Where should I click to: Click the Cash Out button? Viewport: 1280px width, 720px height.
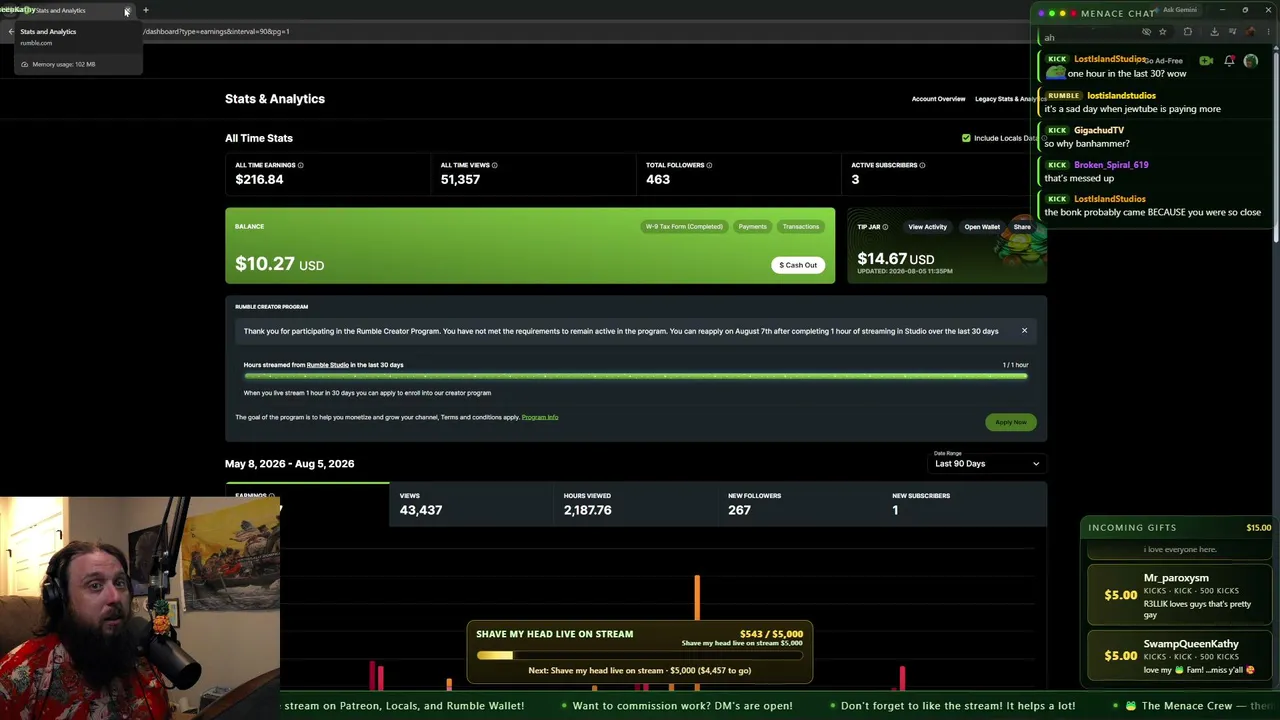coord(798,265)
